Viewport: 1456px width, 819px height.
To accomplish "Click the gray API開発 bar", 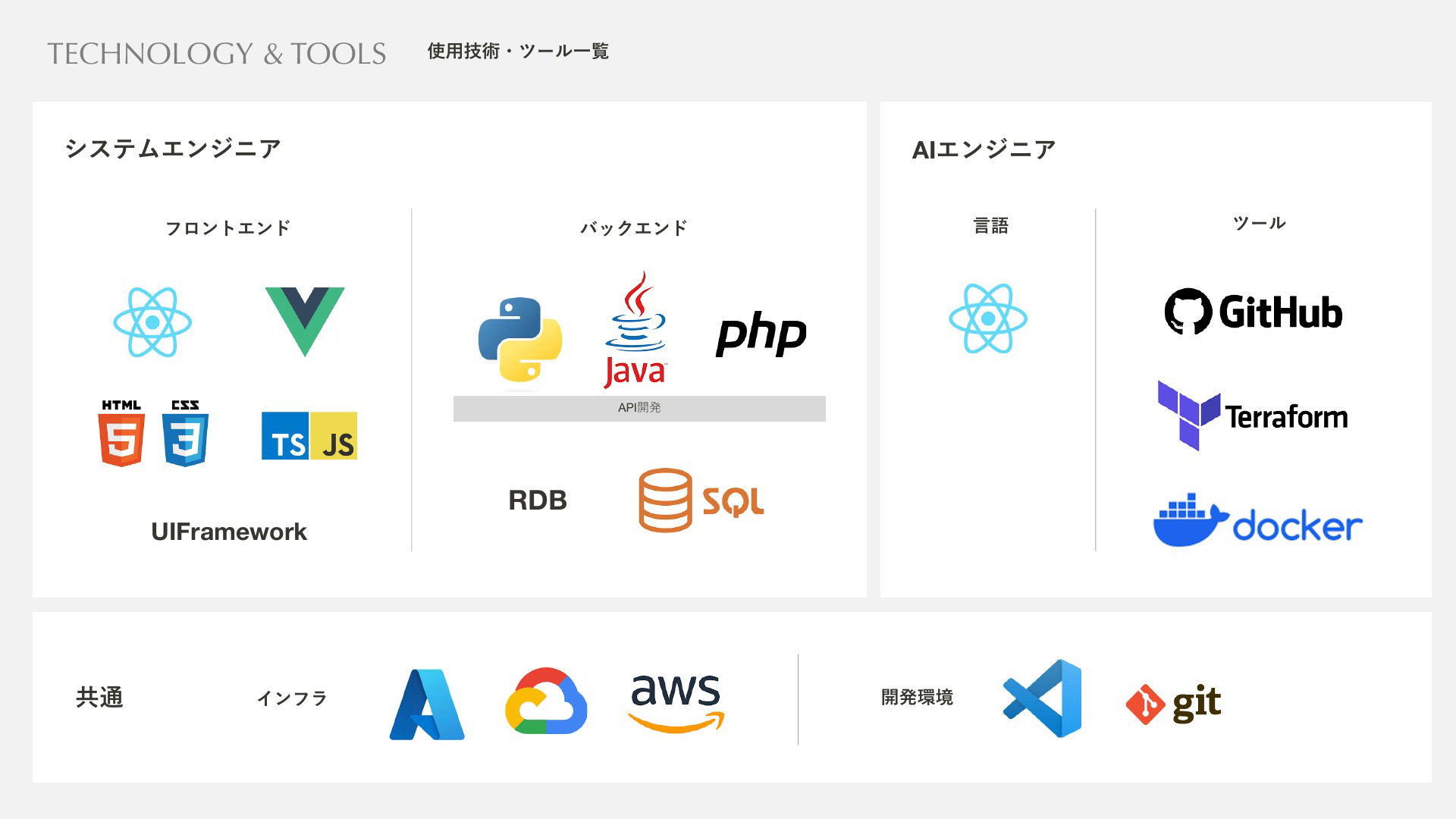I will [639, 408].
